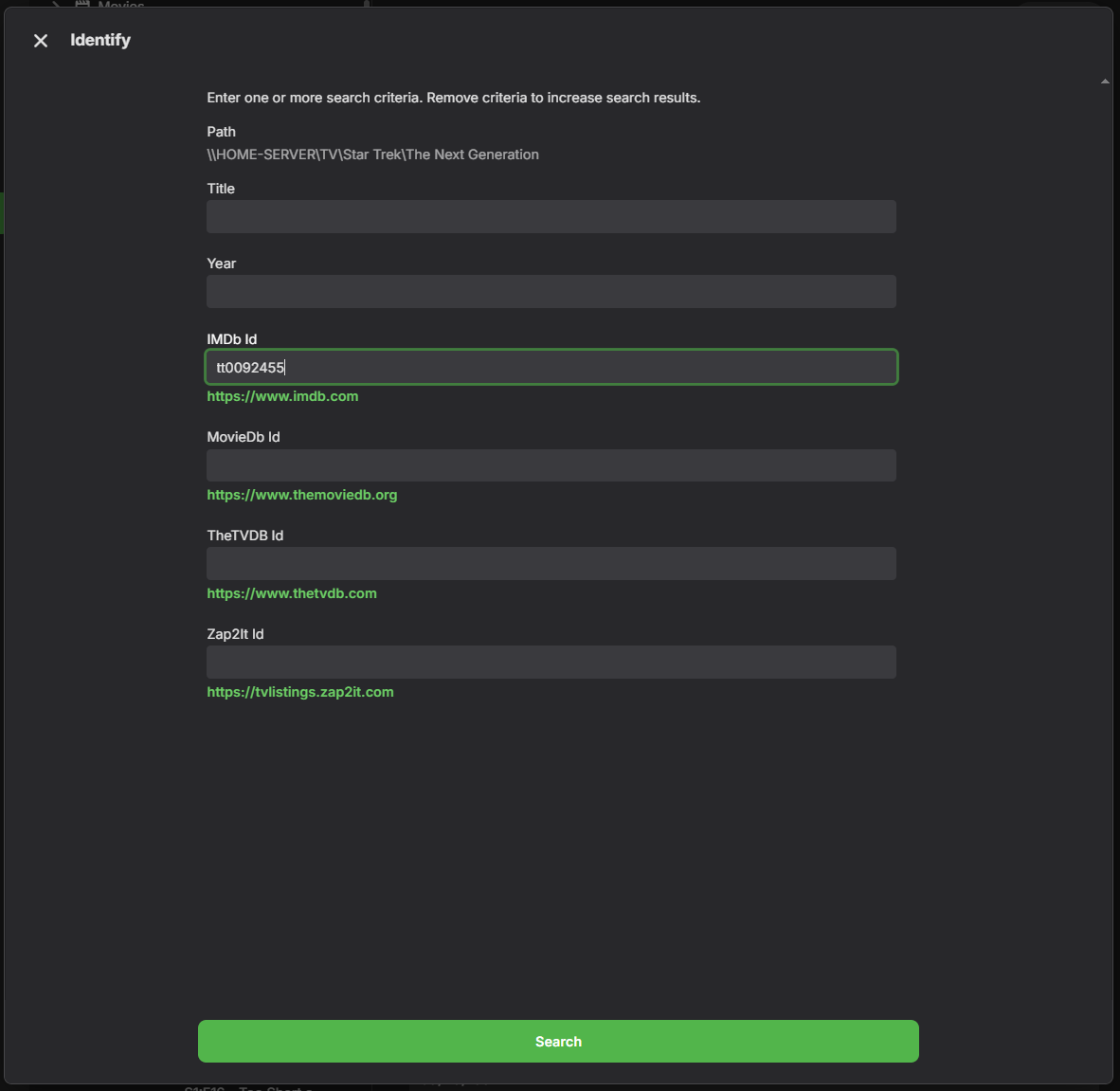Click the 'MovieDb Id' label text
This screenshot has width=1120, height=1091.
[243, 437]
